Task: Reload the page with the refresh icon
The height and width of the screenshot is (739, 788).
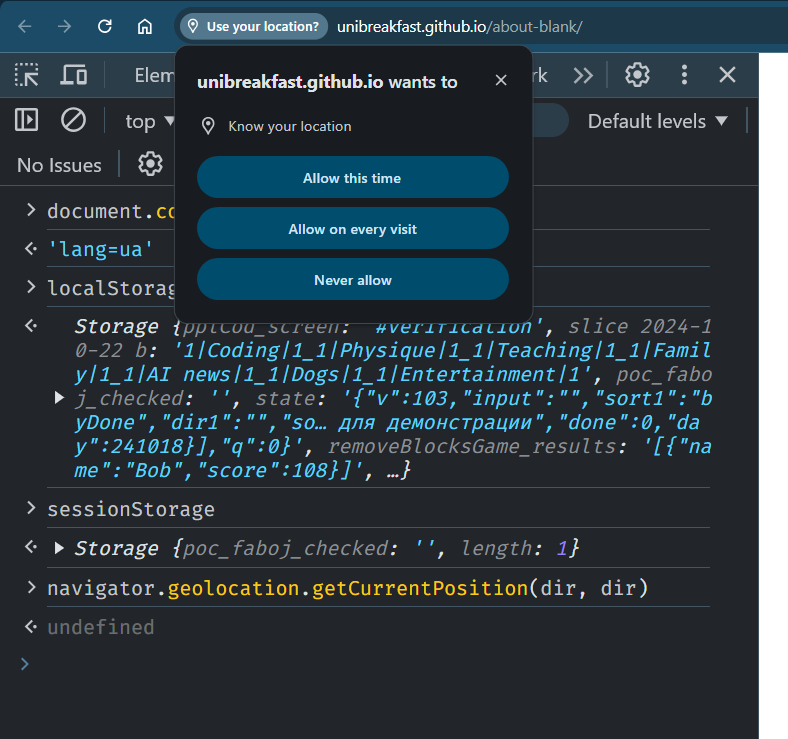Action: [x=105, y=26]
